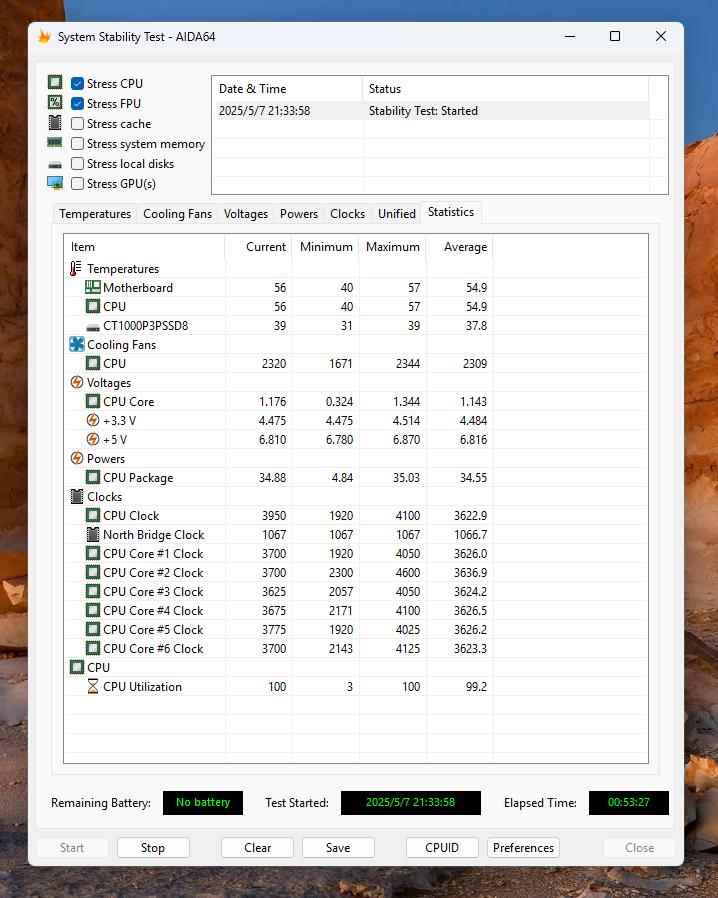Save the test results
Image resolution: width=718 pixels, height=898 pixels.
coord(338,848)
